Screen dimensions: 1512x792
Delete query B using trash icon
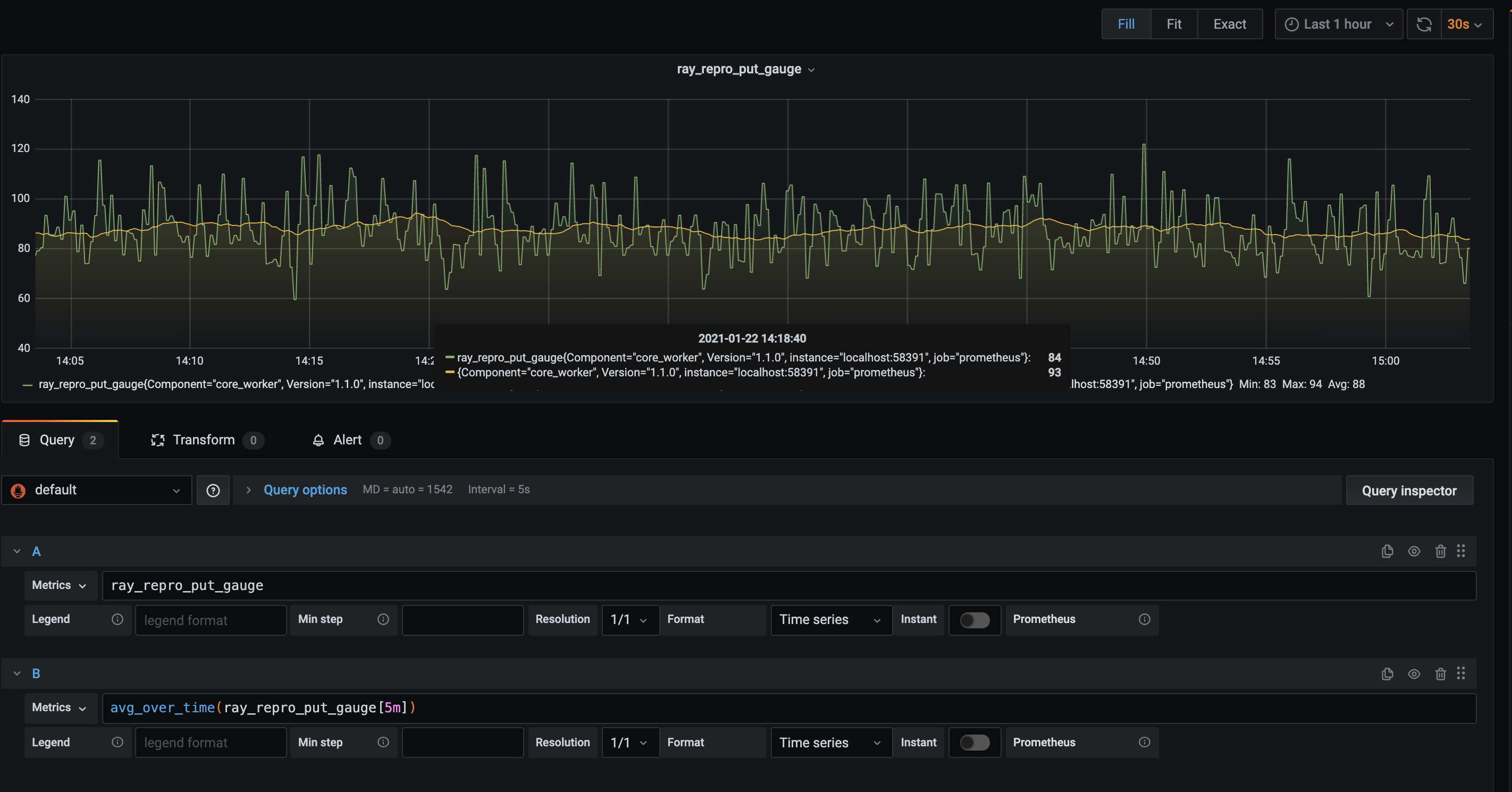click(1440, 673)
